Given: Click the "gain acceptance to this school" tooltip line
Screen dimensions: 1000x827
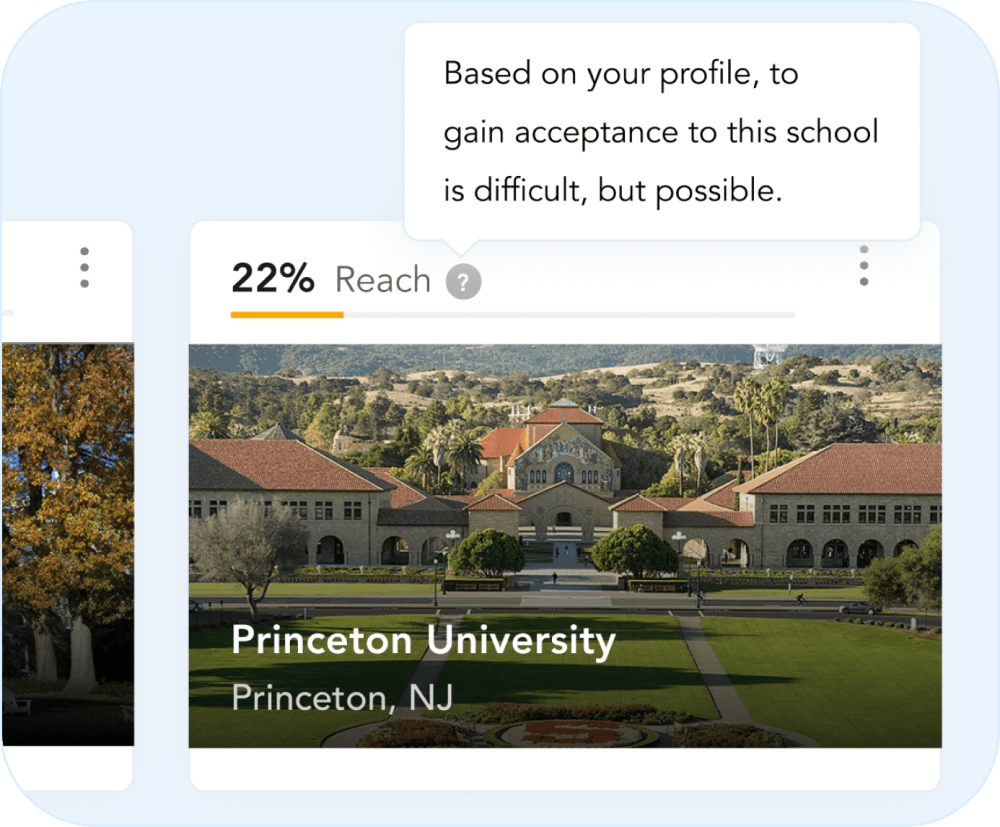Looking at the screenshot, I should click(x=661, y=133).
